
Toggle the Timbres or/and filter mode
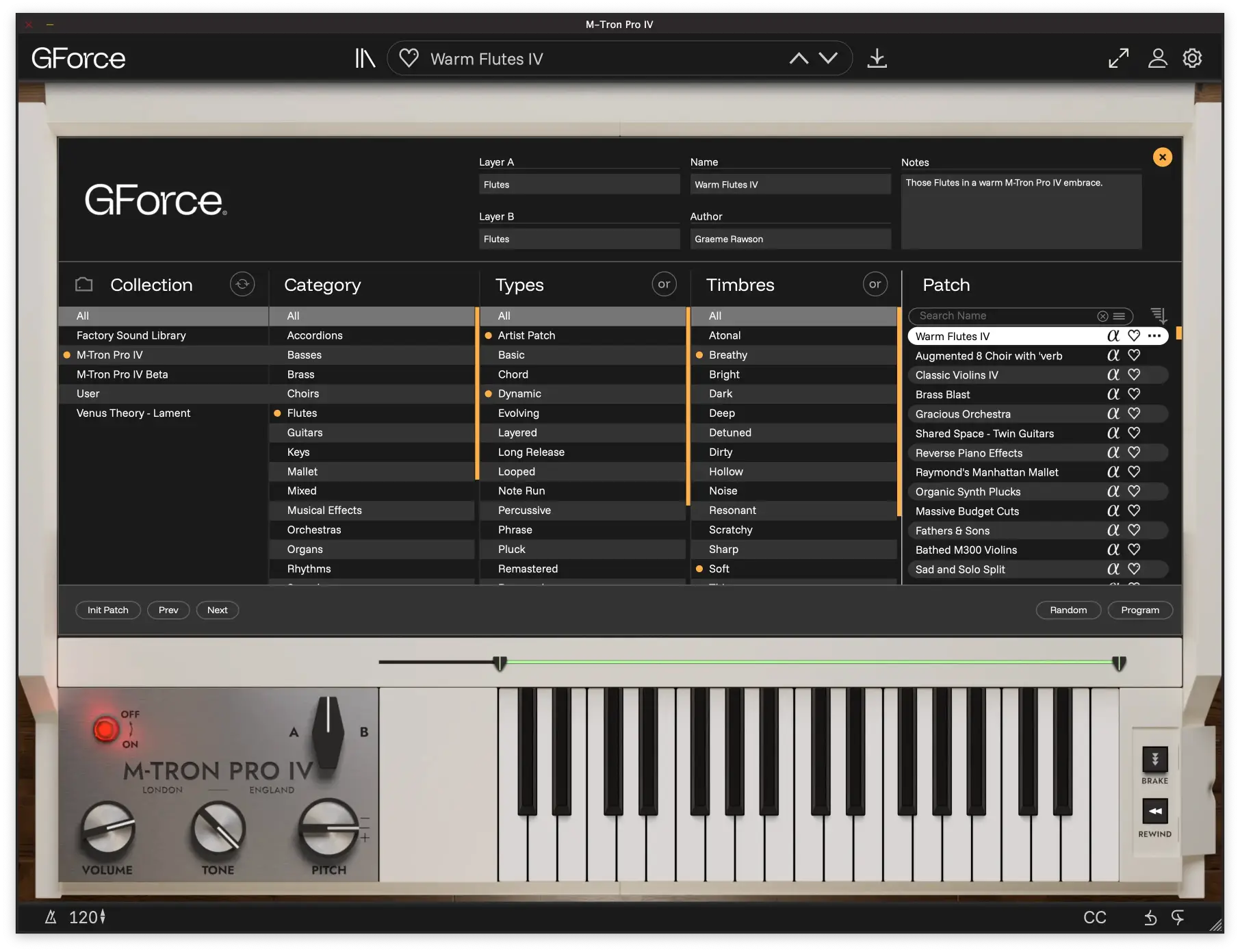pyautogui.click(x=875, y=284)
